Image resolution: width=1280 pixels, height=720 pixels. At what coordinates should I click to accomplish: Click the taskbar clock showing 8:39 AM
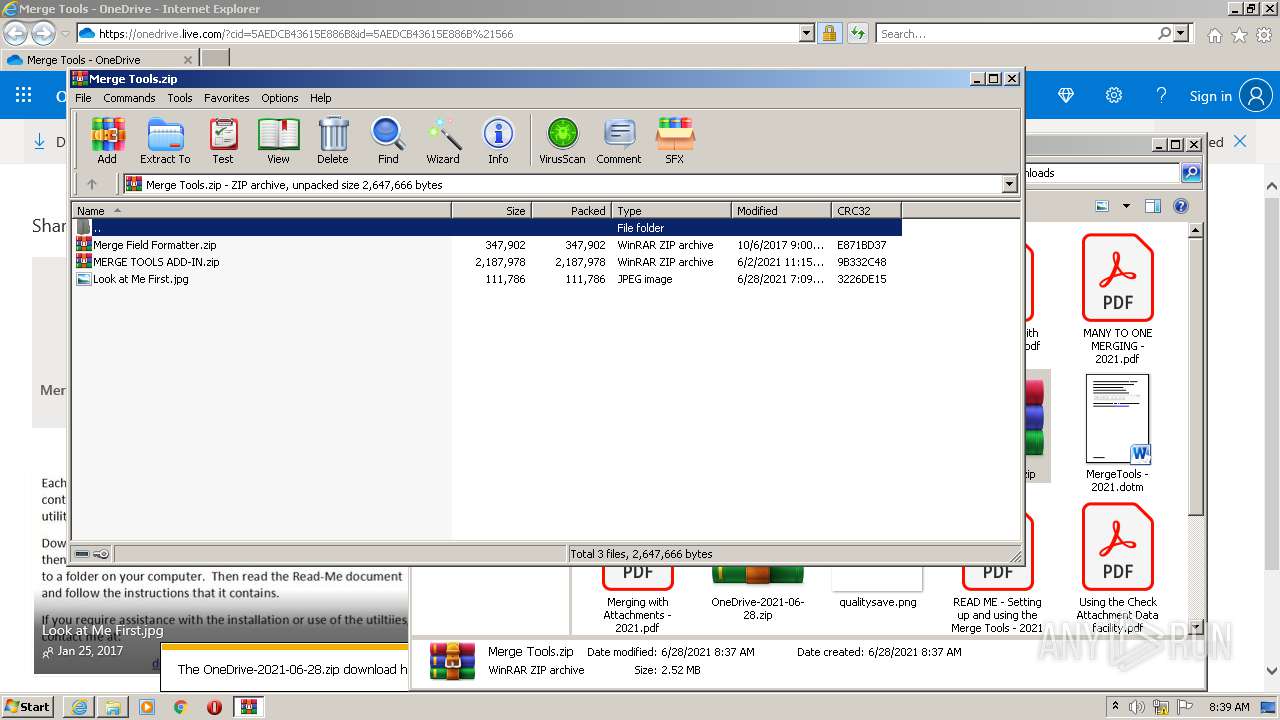[1229, 707]
